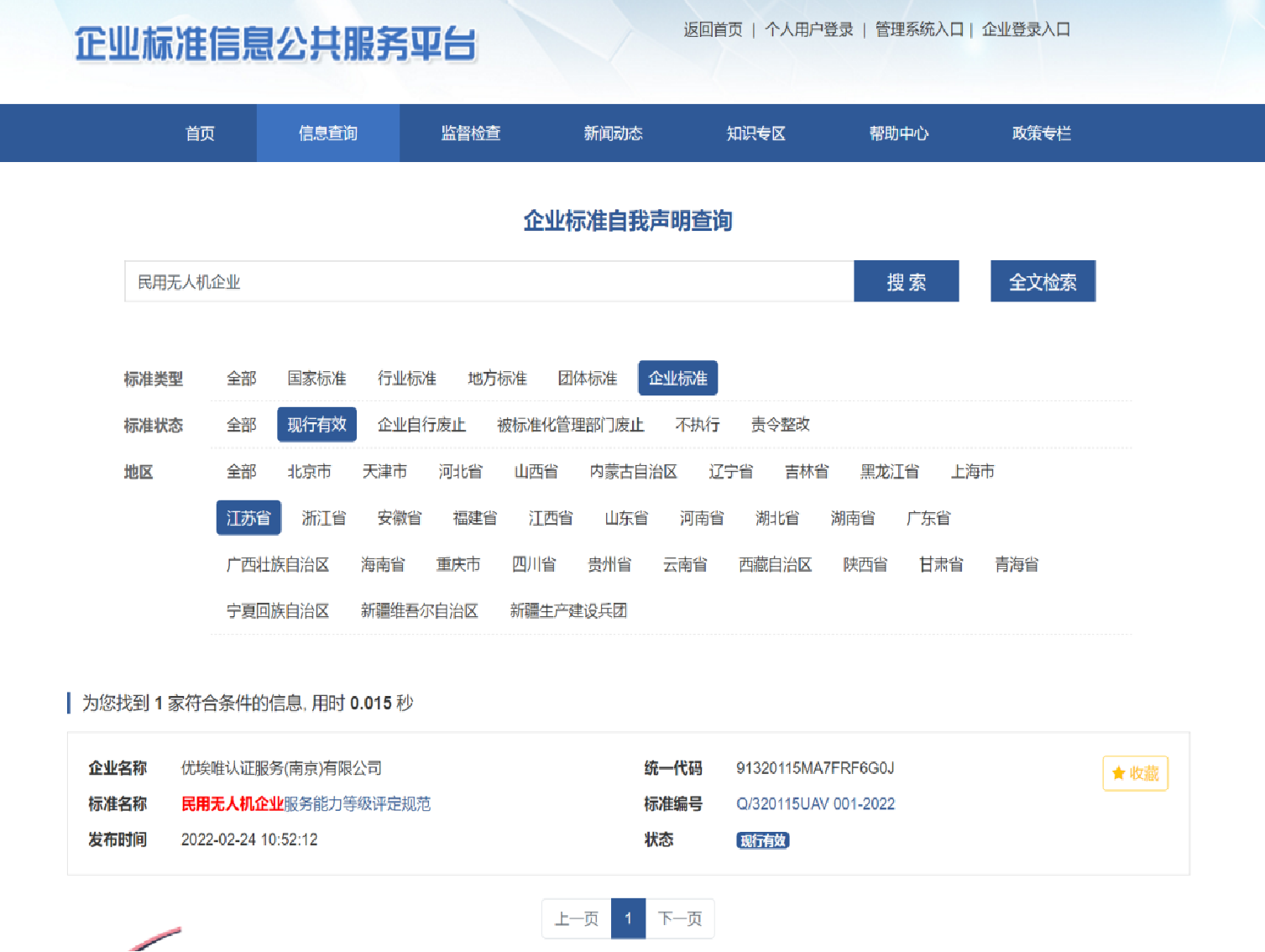This screenshot has width=1265, height=952.
Task: Select 广东省 region filter
Action: tap(928, 518)
